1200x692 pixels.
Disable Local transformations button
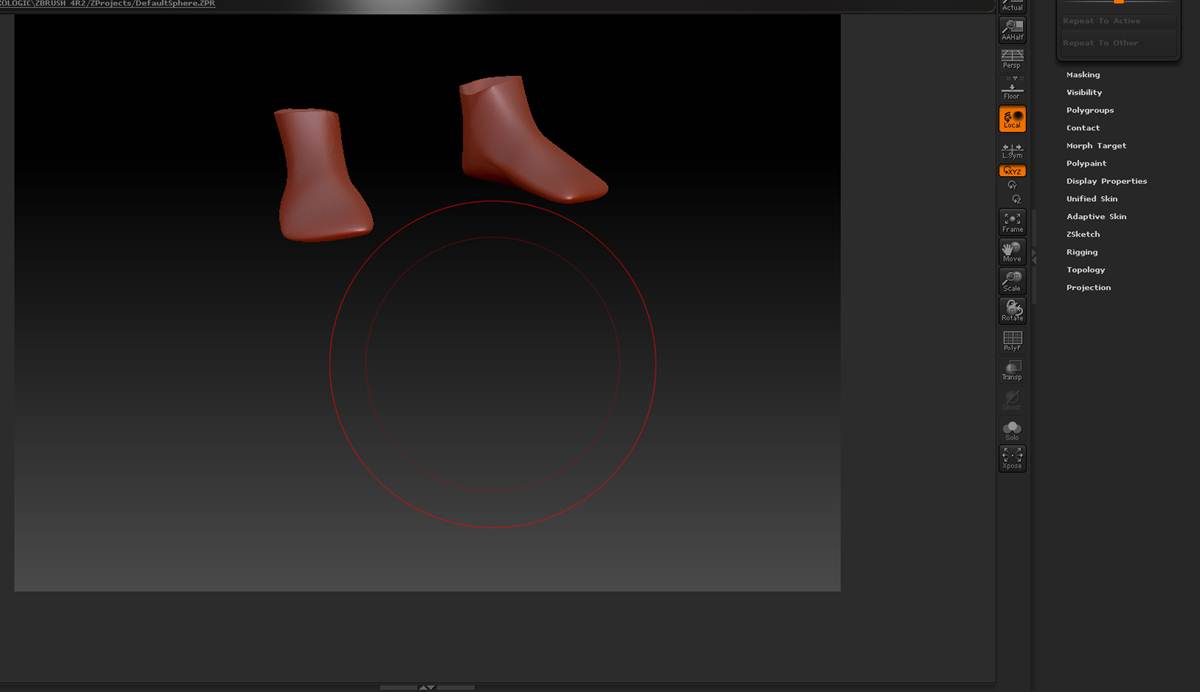click(x=1012, y=119)
